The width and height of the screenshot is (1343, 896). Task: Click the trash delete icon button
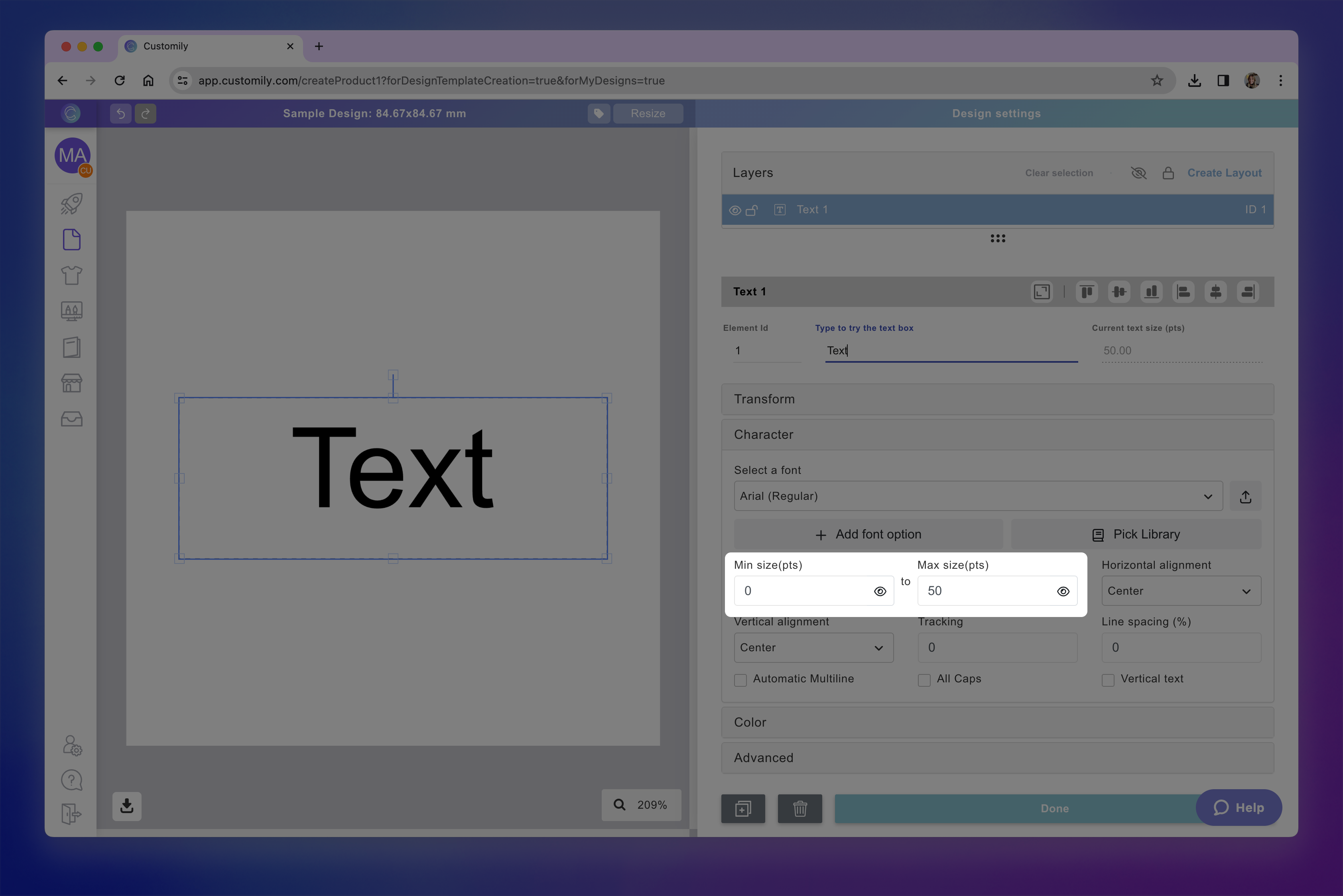[799, 808]
